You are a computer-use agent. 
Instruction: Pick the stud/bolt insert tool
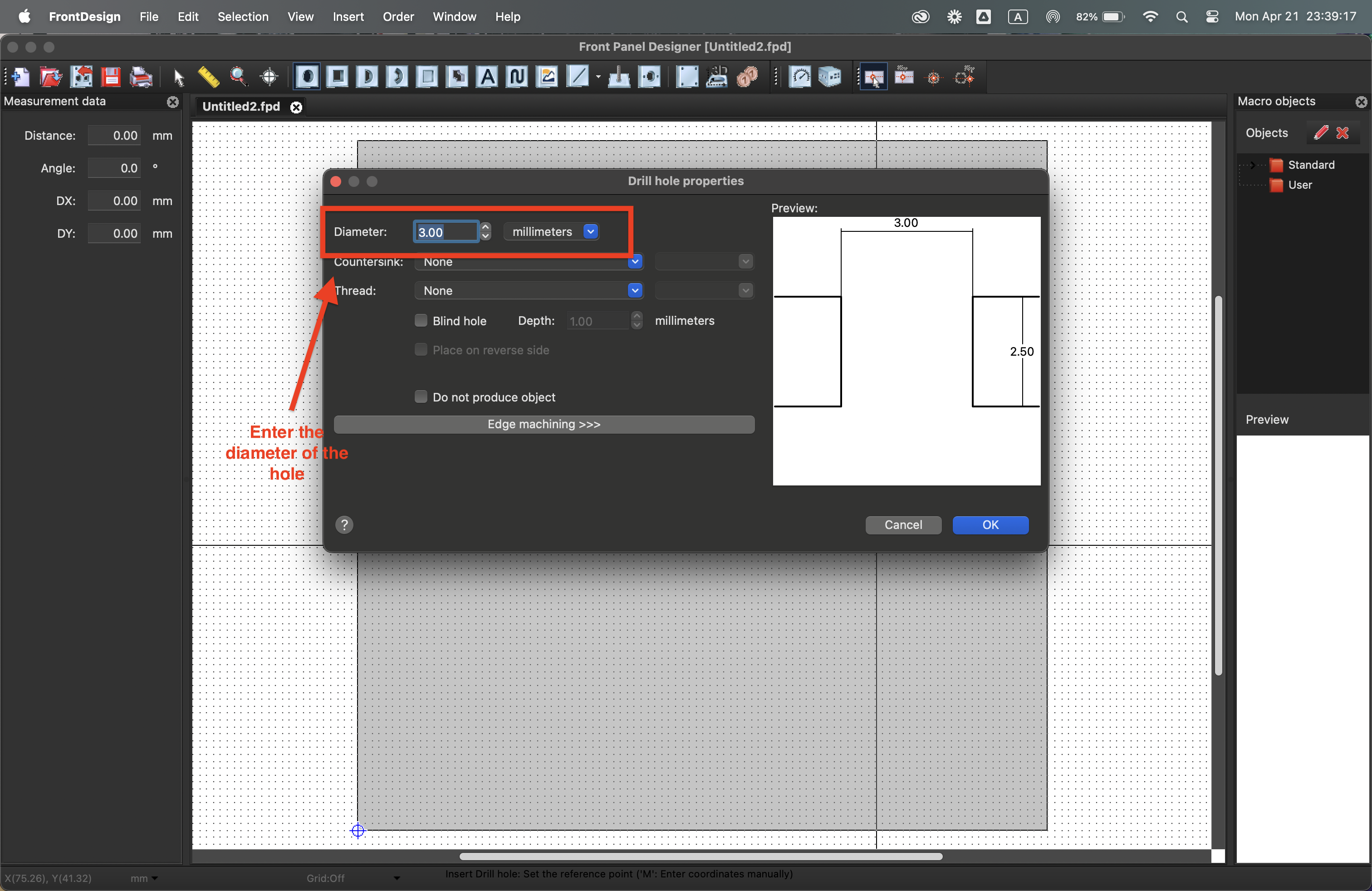click(619, 77)
